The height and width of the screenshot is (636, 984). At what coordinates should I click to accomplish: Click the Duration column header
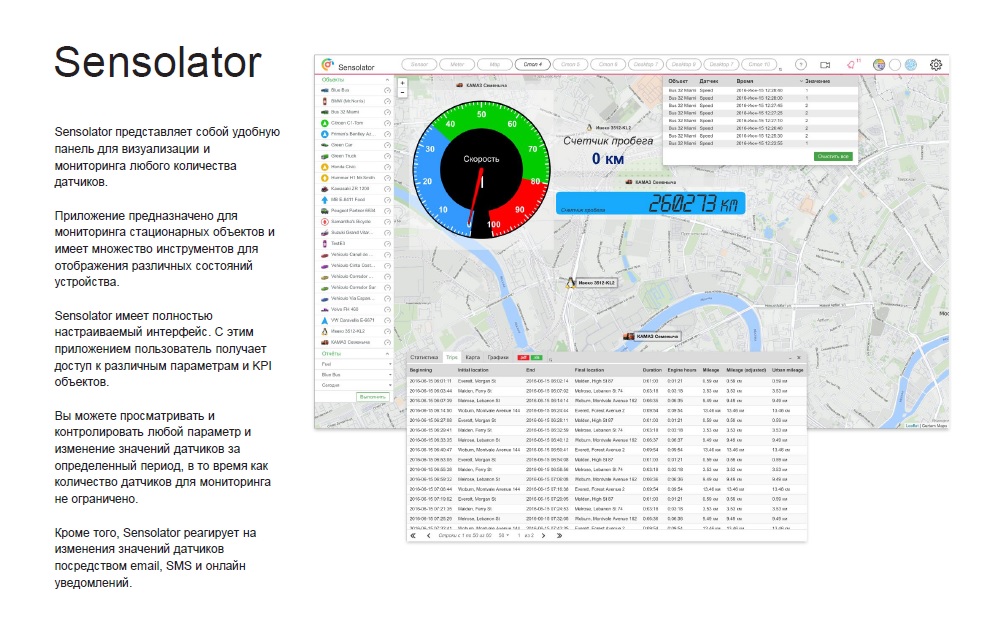(652, 370)
